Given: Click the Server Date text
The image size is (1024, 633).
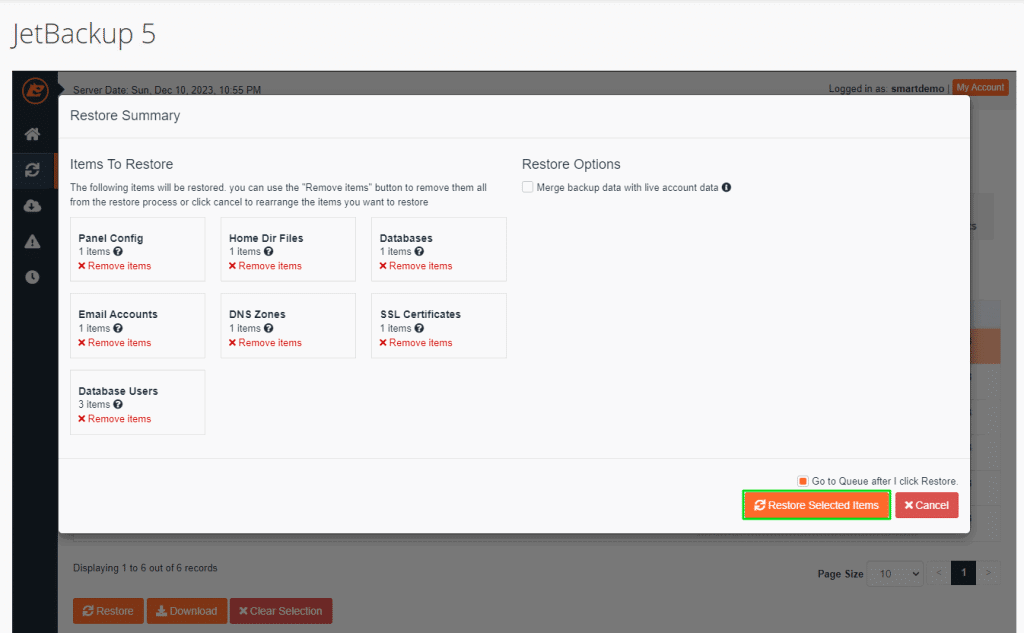Looking at the screenshot, I should click(167, 89).
